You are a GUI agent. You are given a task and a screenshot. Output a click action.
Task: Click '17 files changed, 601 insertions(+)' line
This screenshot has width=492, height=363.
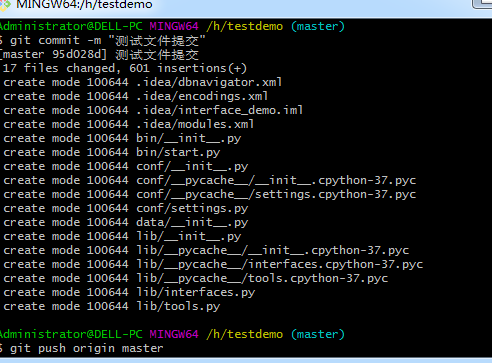125,69
